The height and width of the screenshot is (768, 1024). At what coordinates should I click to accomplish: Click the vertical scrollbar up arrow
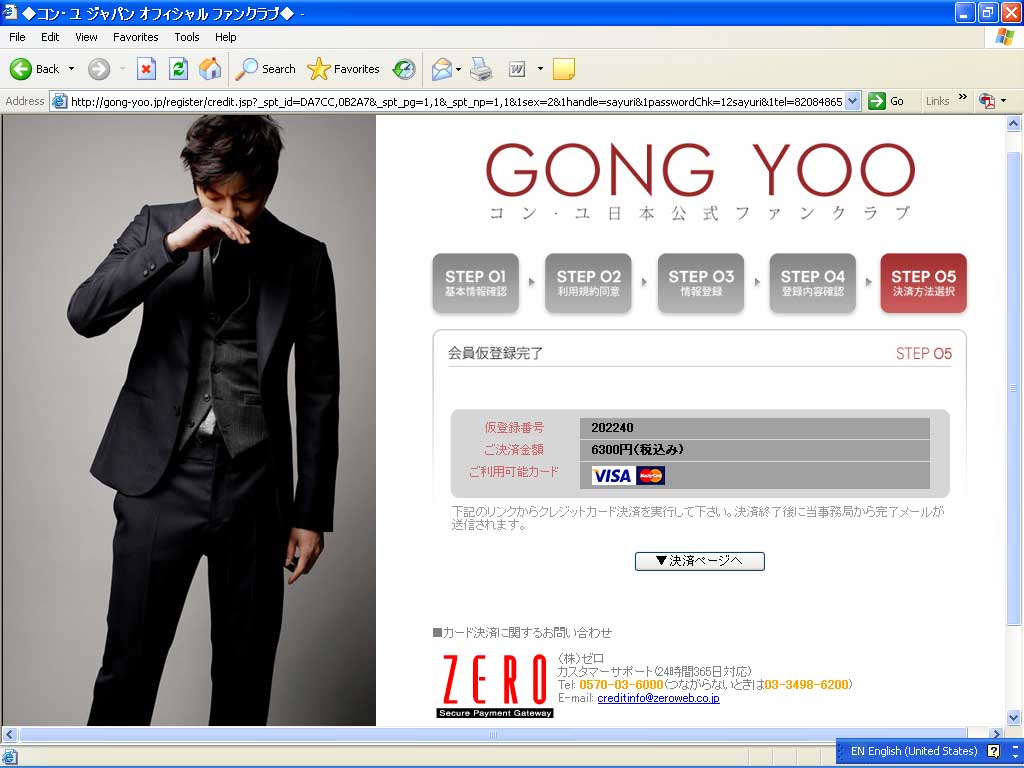click(x=1014, y=123)
